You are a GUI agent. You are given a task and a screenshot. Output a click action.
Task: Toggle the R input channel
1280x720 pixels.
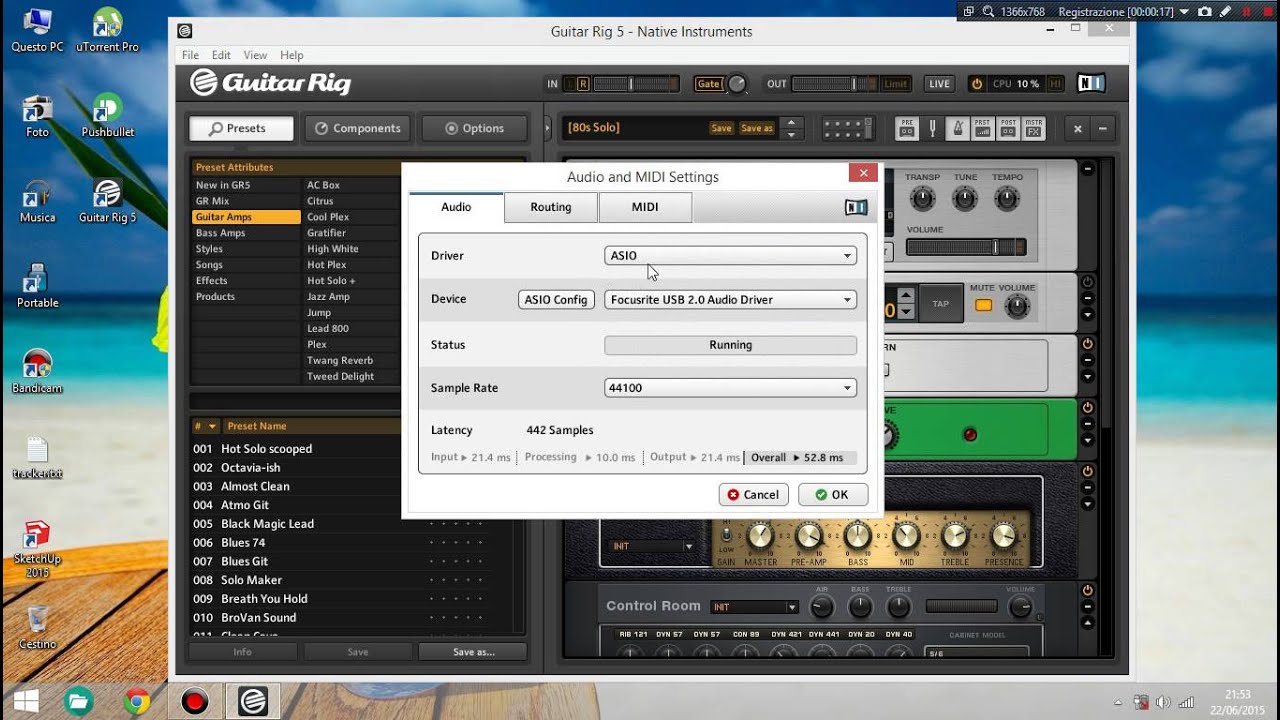(583, 84)
